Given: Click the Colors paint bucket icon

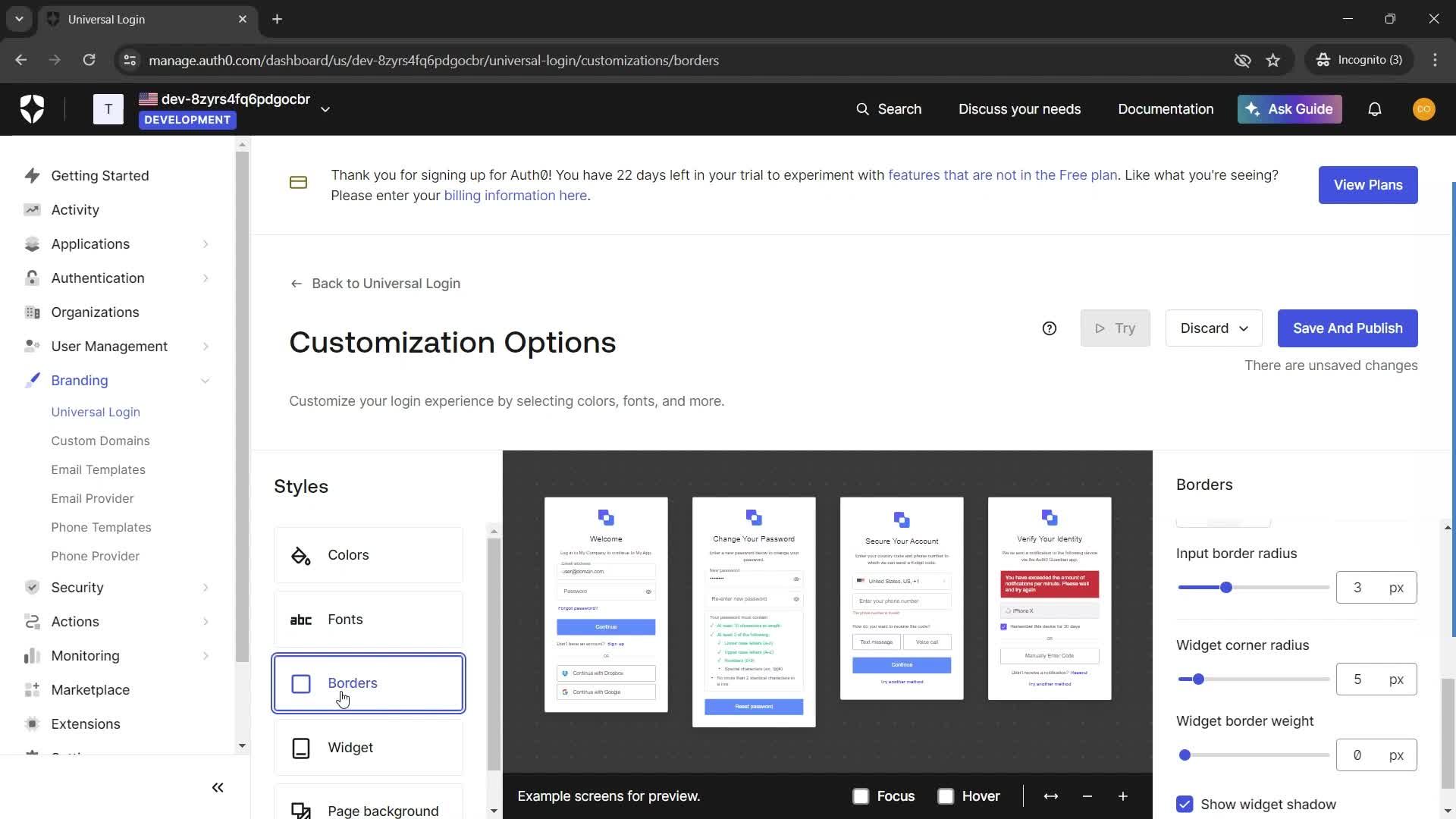Looking at the screenshot, I should pyautogui.click(x=301, y=556).
